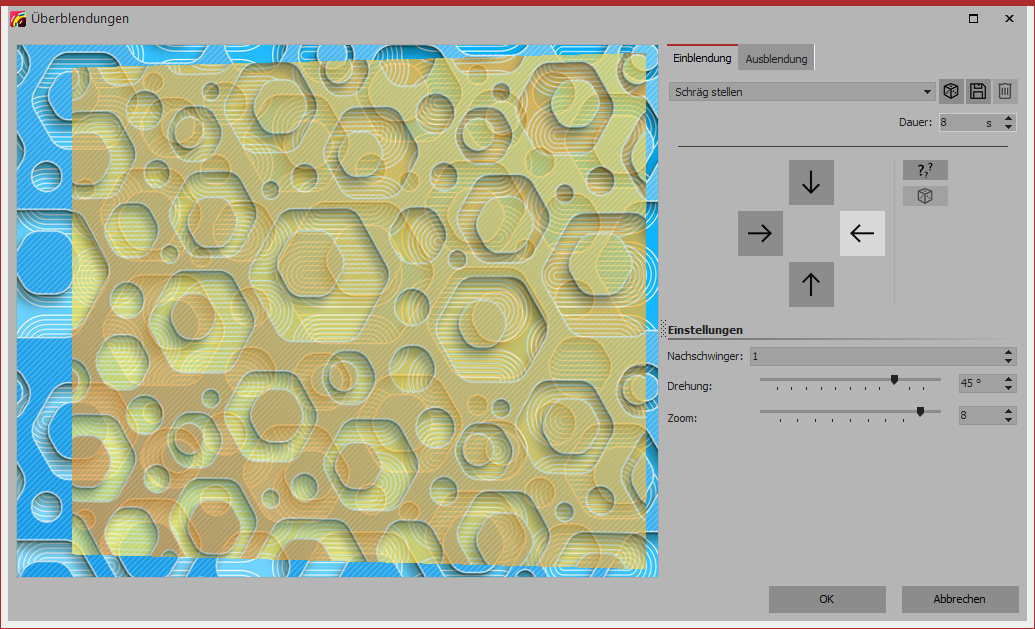Click the Dauer duration spinner arrows
Screen dimensions: 1035x629
click(x=1009, y=123)
